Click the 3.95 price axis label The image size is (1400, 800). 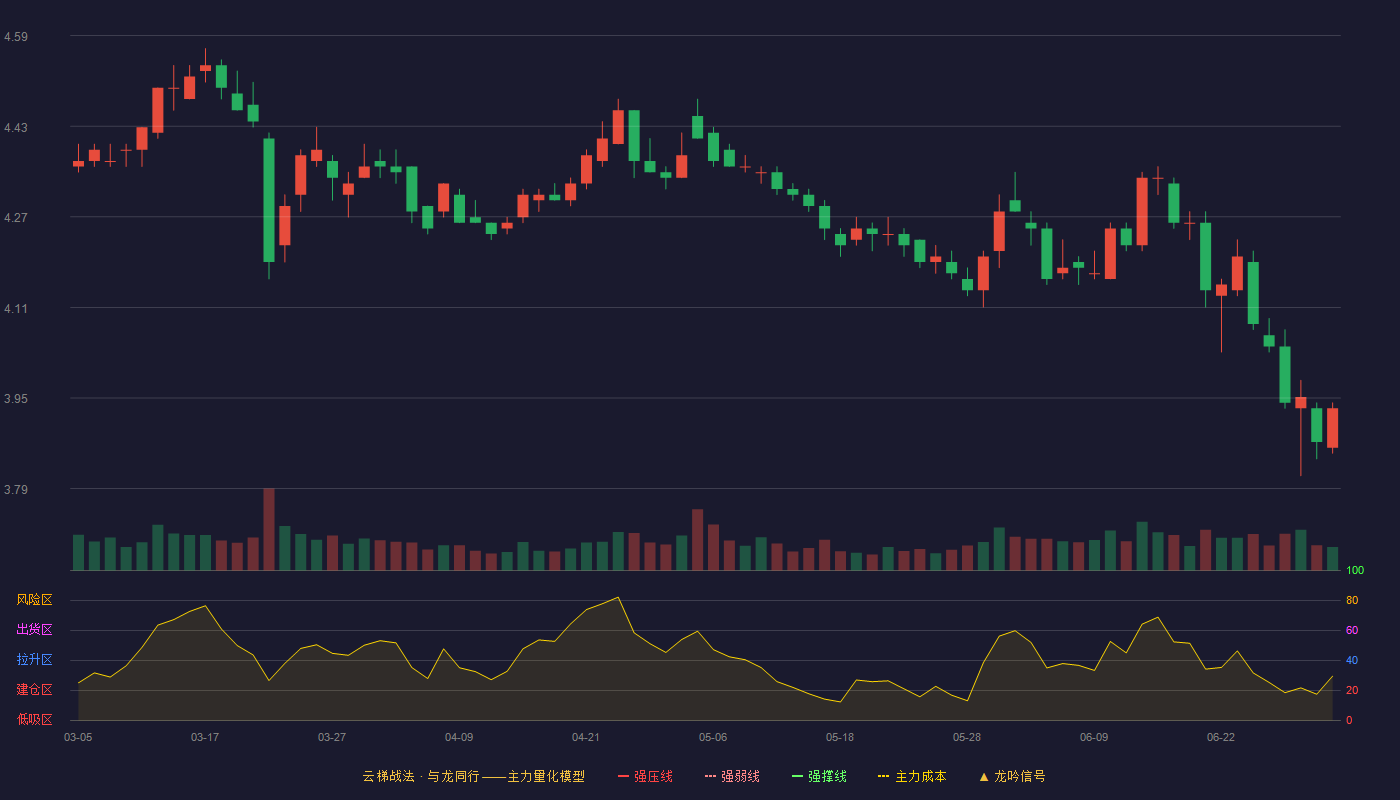pos(16,399)
